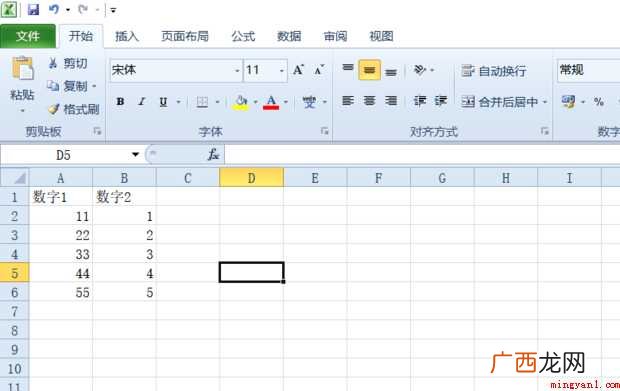The width and height of the screenshot is (620, 391).
Task: Click the Orientation text angle icon
Action: pyautogui.click(x=420, y=70)
